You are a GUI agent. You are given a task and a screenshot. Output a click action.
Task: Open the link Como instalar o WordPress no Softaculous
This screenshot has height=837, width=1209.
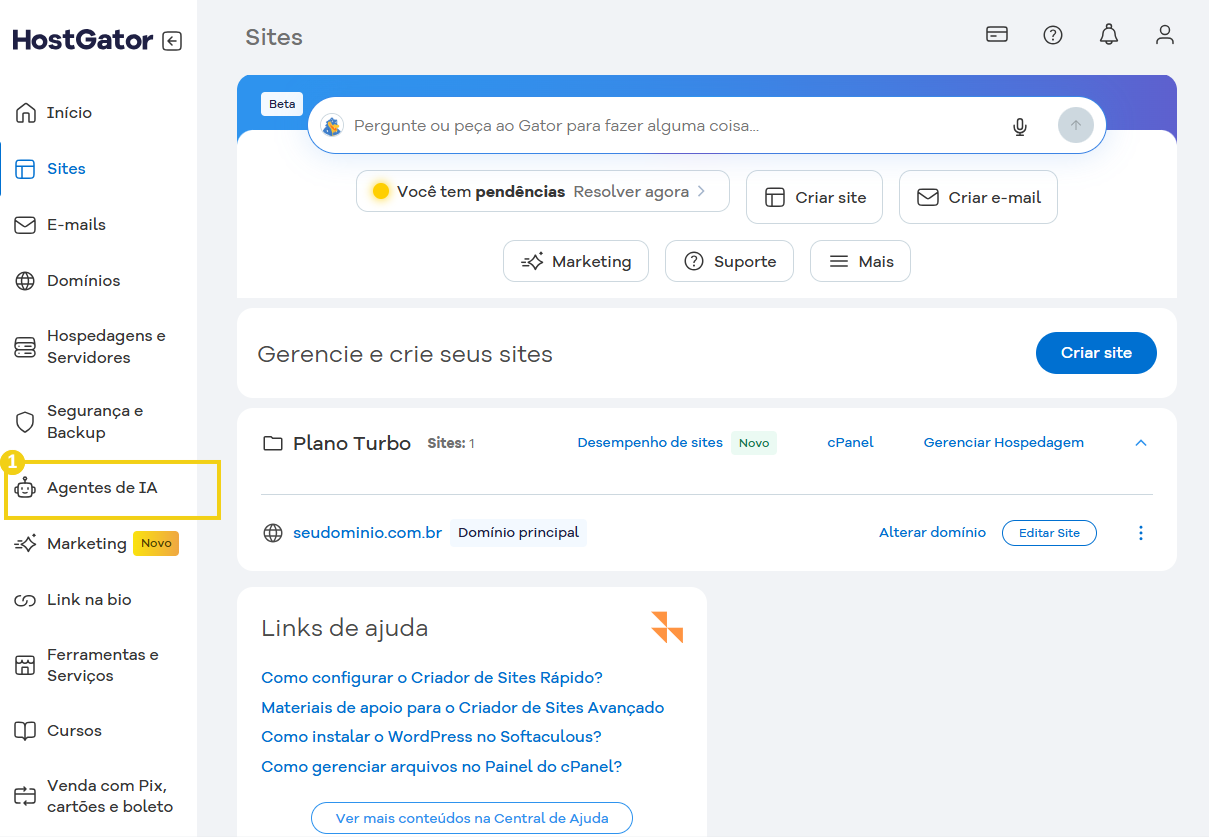[x=429, y=736]
